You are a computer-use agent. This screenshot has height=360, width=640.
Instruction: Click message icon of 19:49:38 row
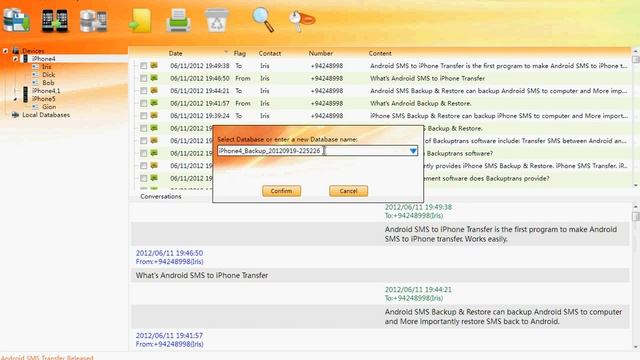point(154,65)
